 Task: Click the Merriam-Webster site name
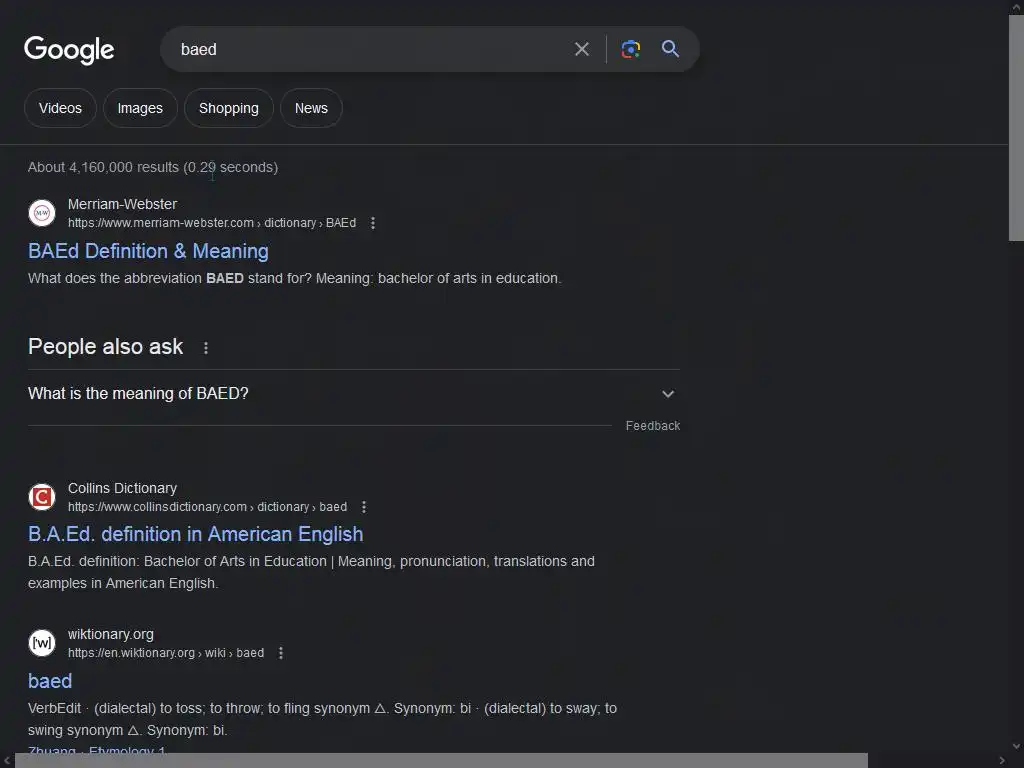122,204
